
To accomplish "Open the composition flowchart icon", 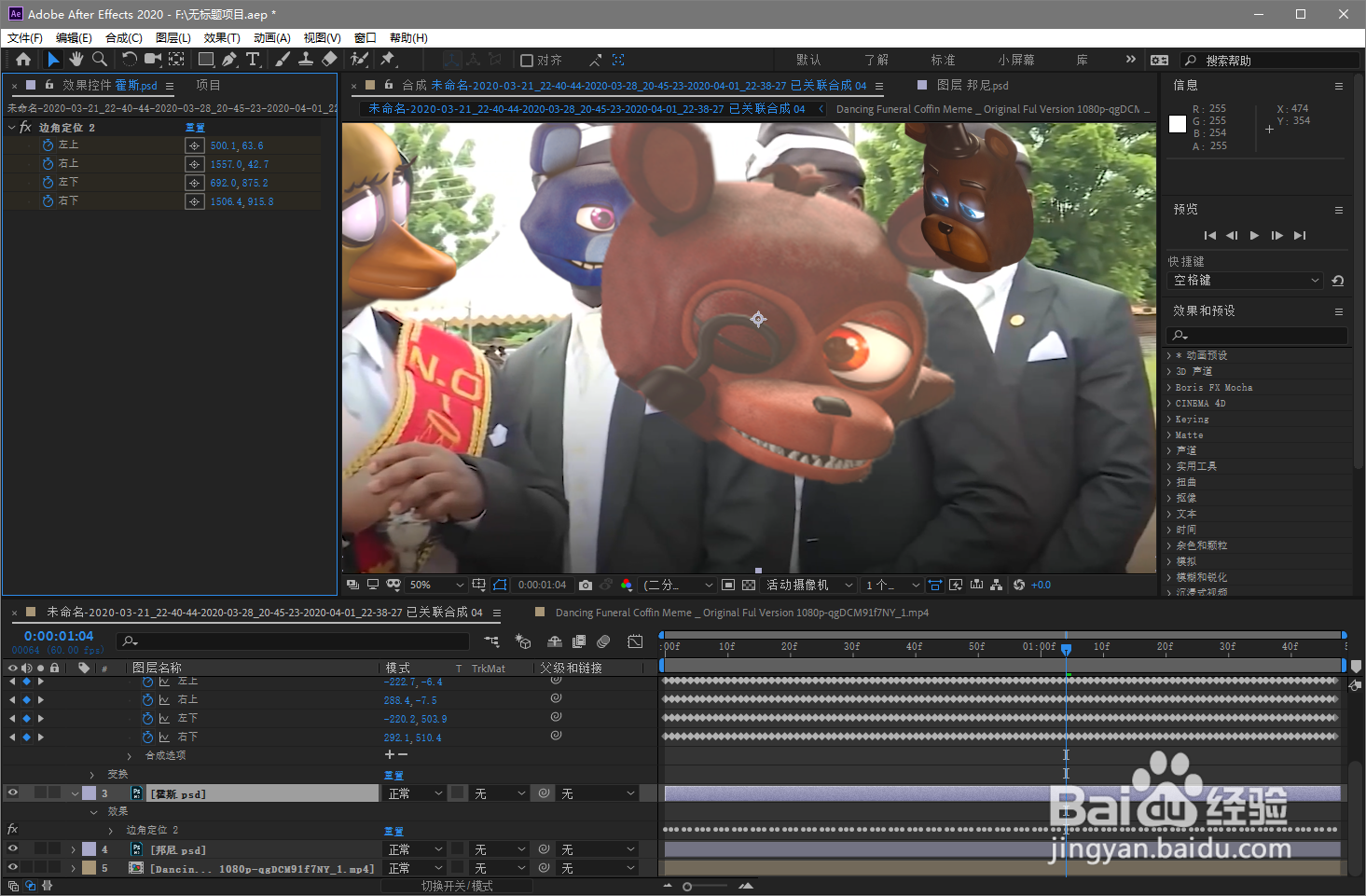I will [x=997, y=585].
